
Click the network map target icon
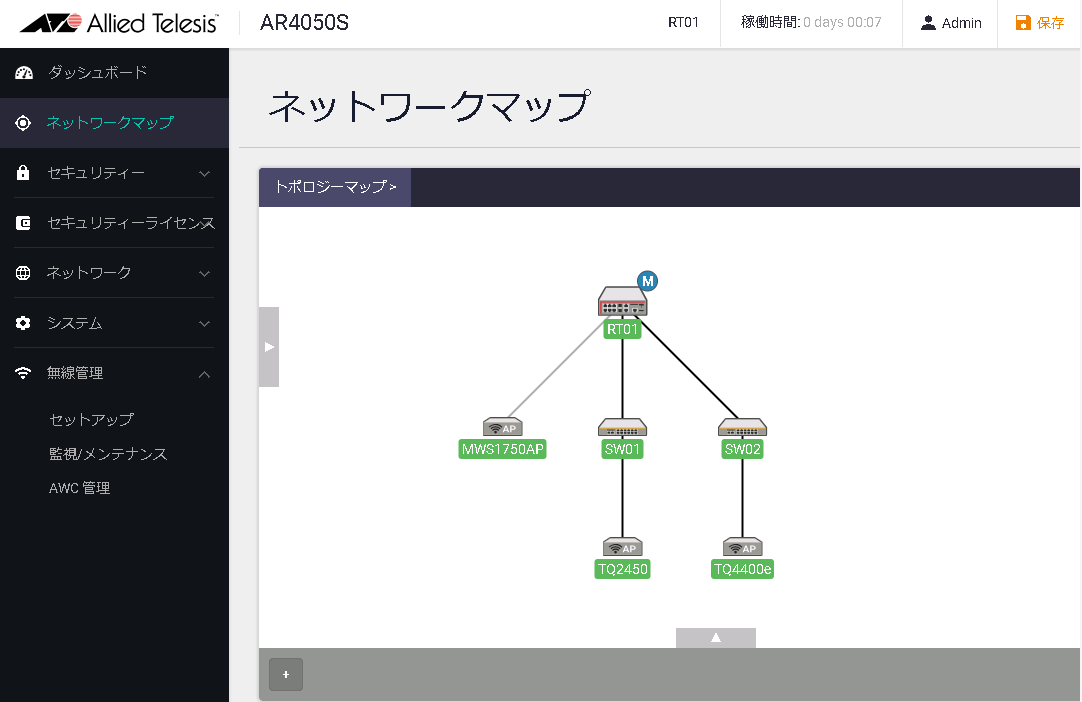click(x=23, y=123)
